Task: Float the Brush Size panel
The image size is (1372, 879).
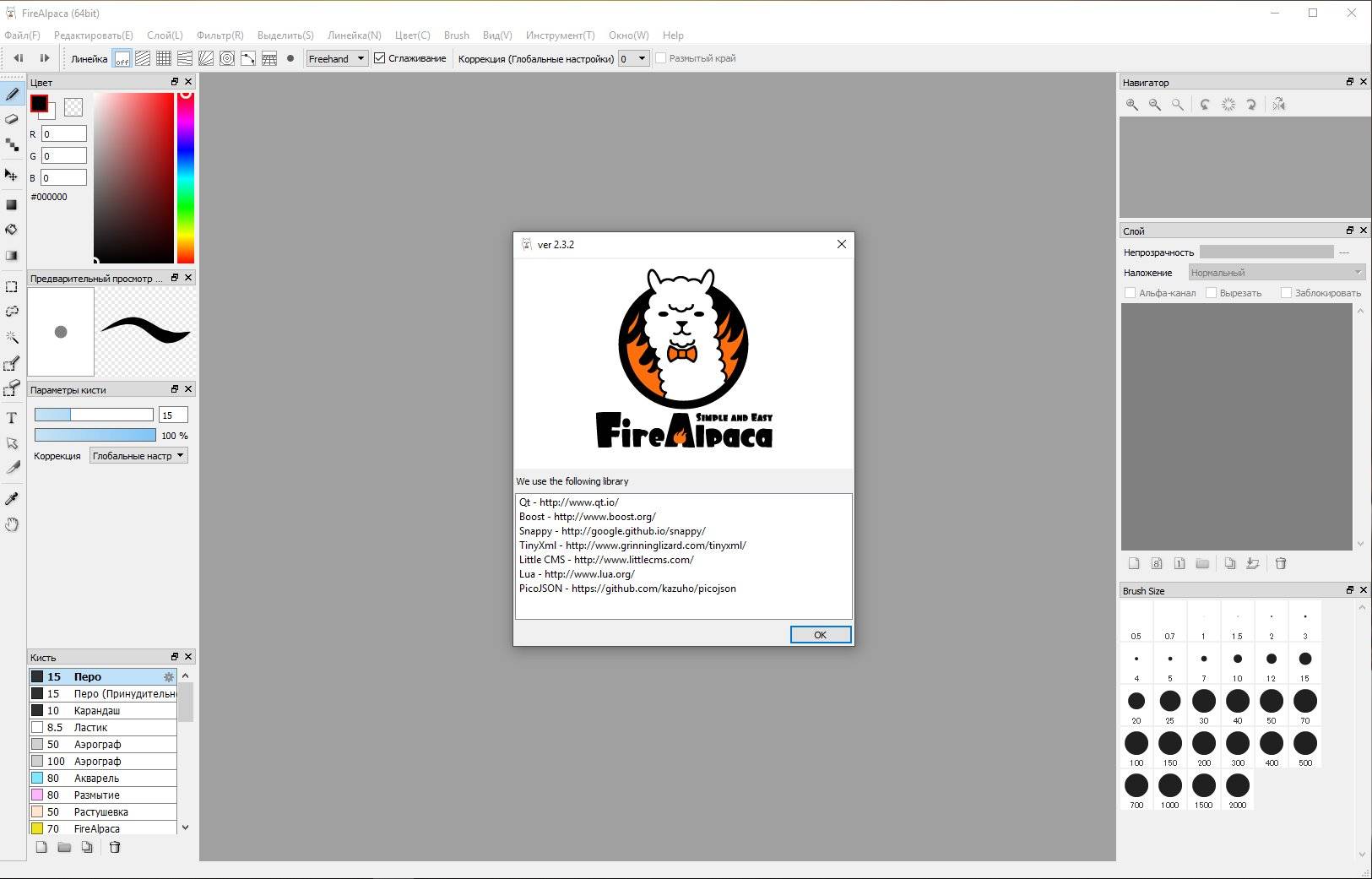Action: click(x=1349, y=590)
